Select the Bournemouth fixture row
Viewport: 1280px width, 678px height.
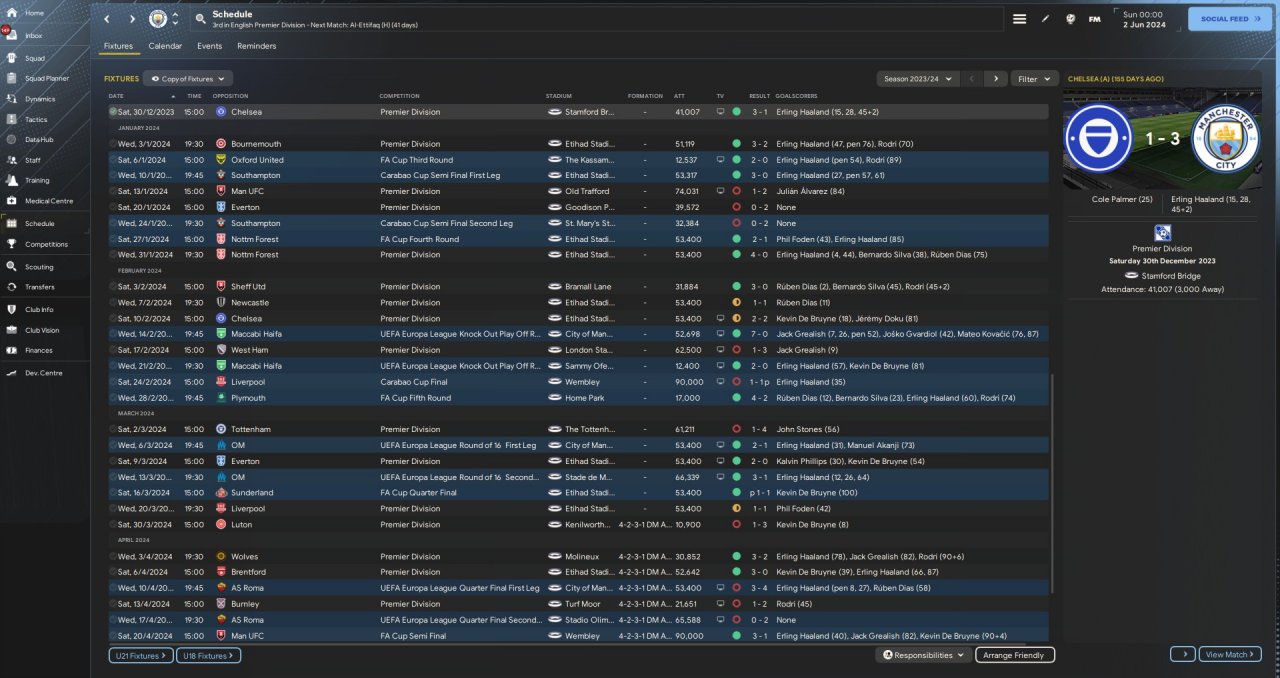(x=578, y=143)
